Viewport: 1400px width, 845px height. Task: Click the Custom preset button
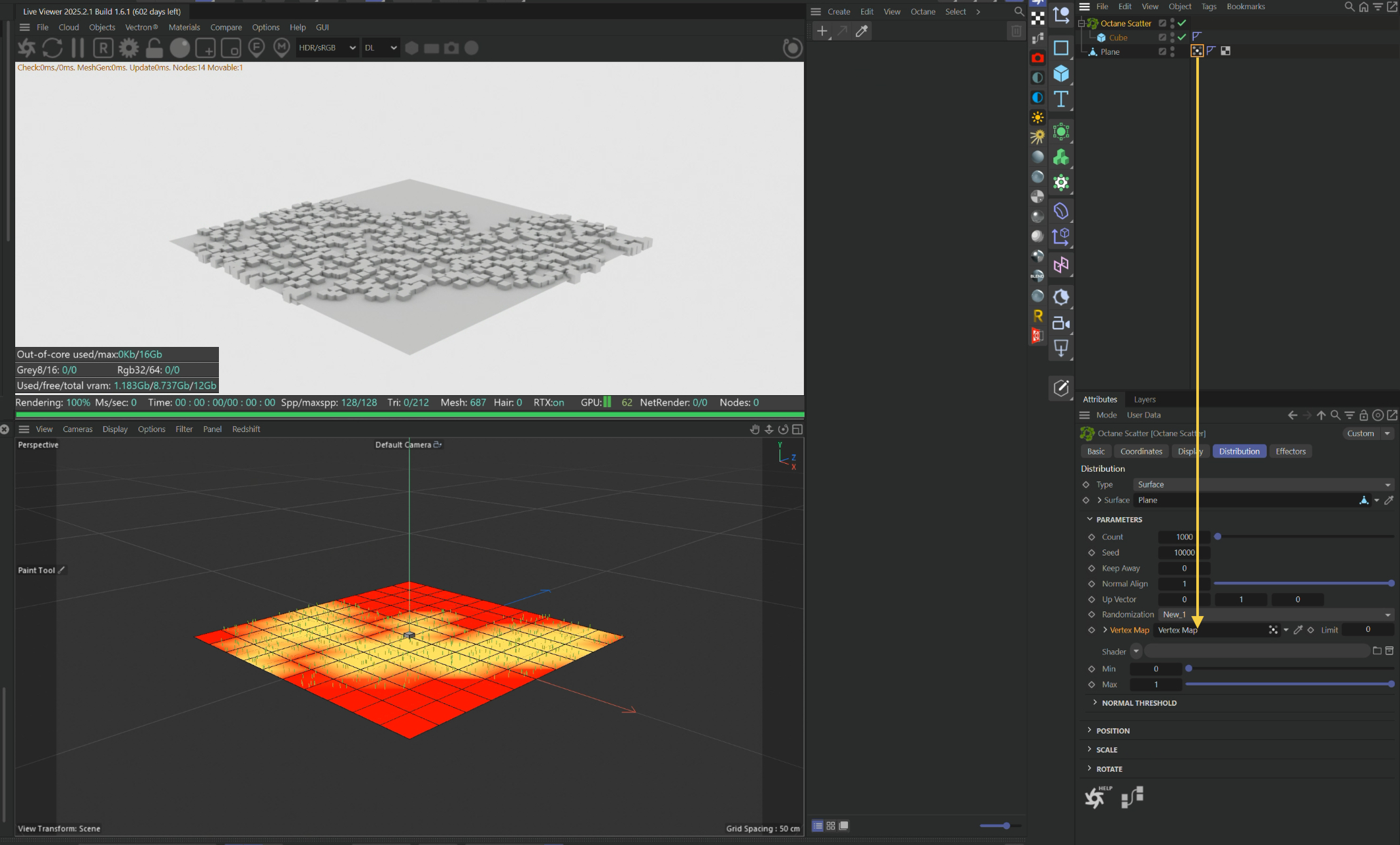click(1360, 433)
